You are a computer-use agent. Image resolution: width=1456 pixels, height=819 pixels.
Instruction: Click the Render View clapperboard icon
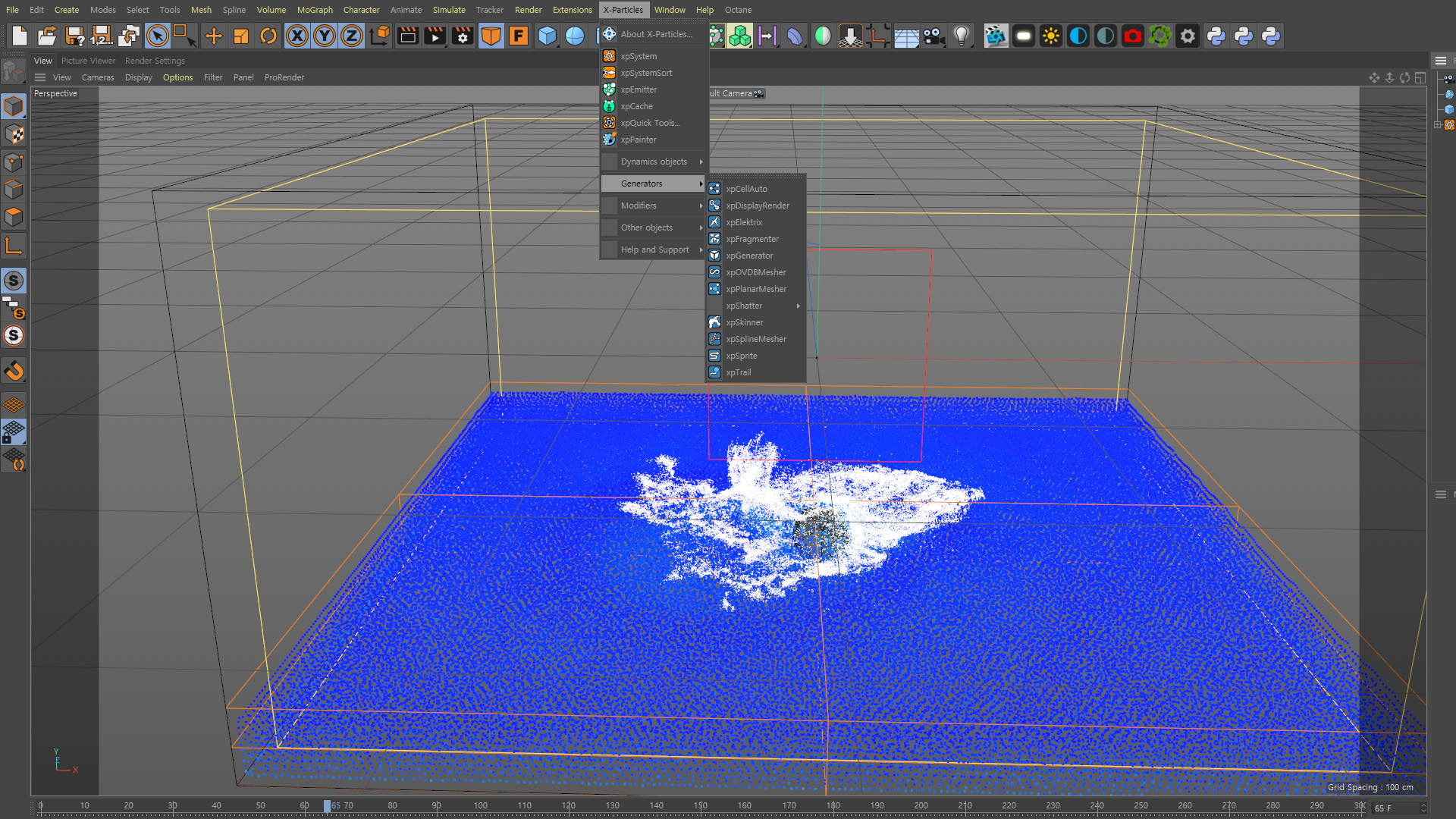pos(408,36)
